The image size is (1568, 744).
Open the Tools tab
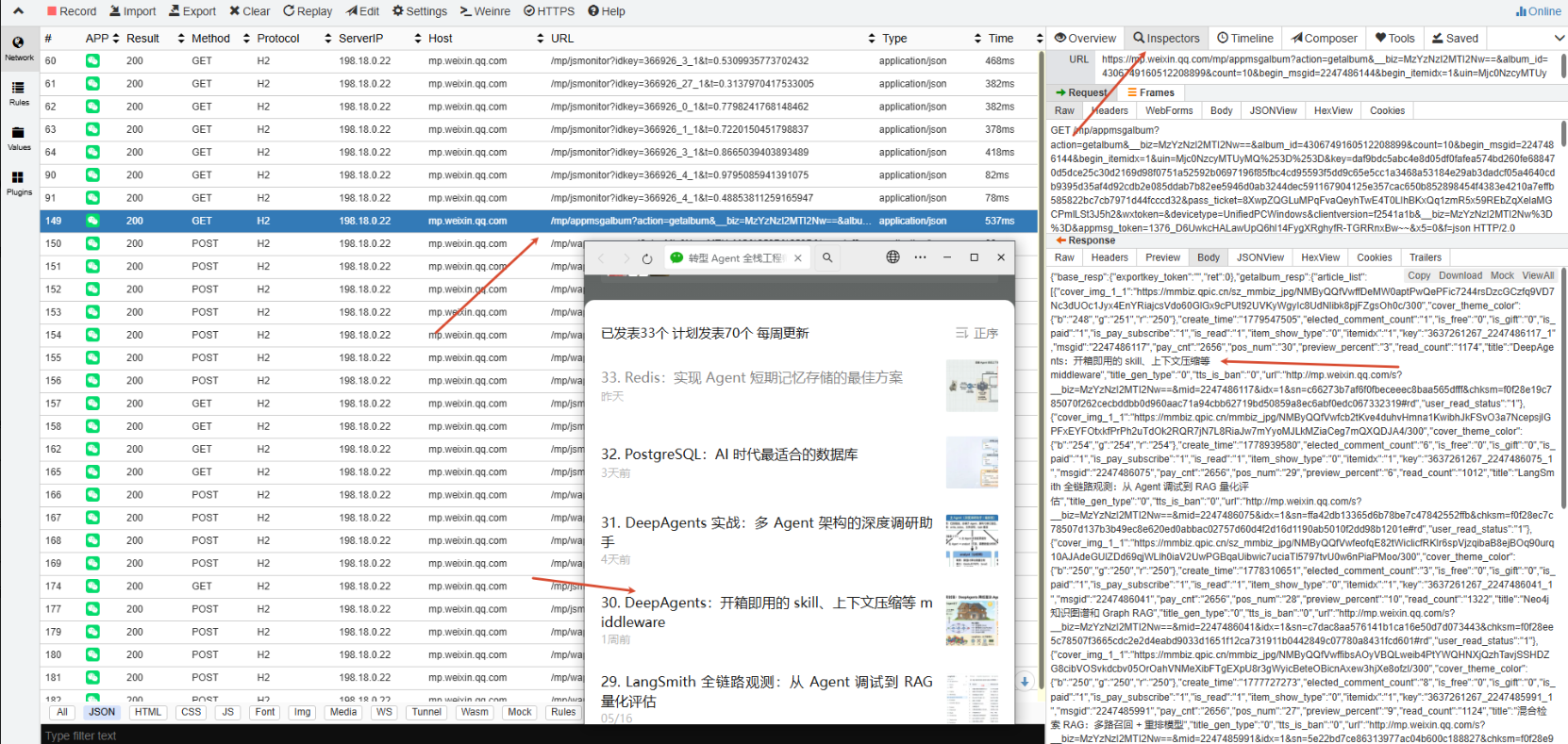pos(1394,39)
